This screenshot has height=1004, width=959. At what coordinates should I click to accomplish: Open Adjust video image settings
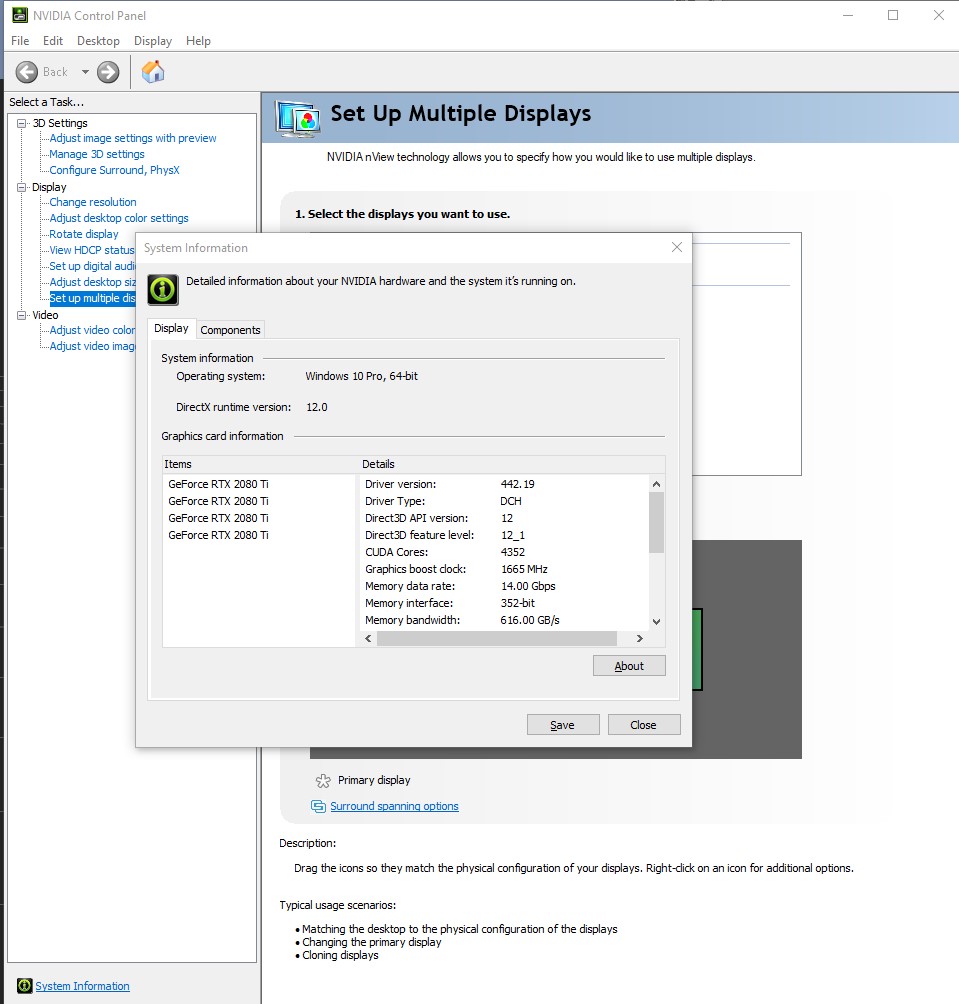(92, 346)
